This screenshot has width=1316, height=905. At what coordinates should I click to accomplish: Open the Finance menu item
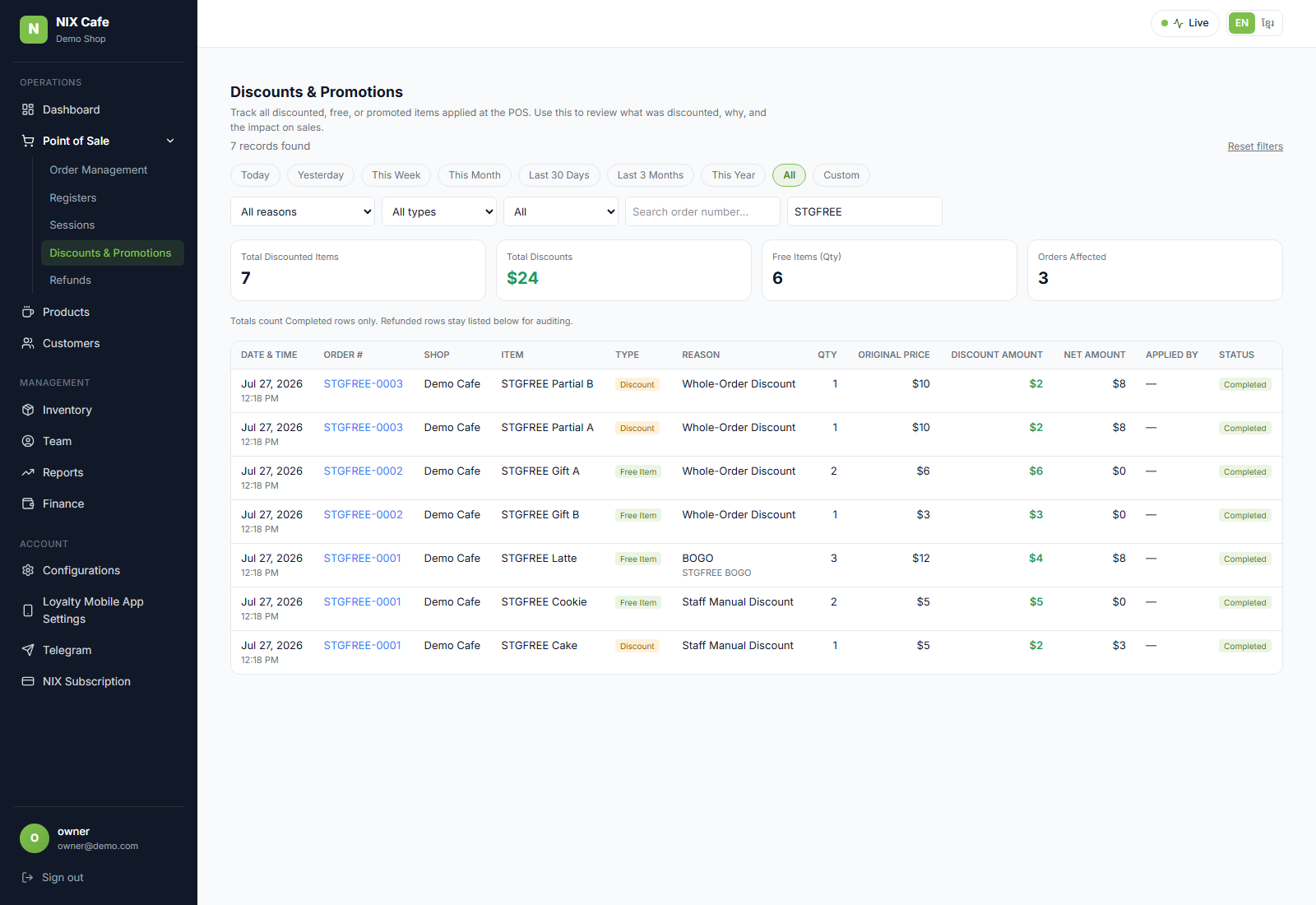point(99,504)
